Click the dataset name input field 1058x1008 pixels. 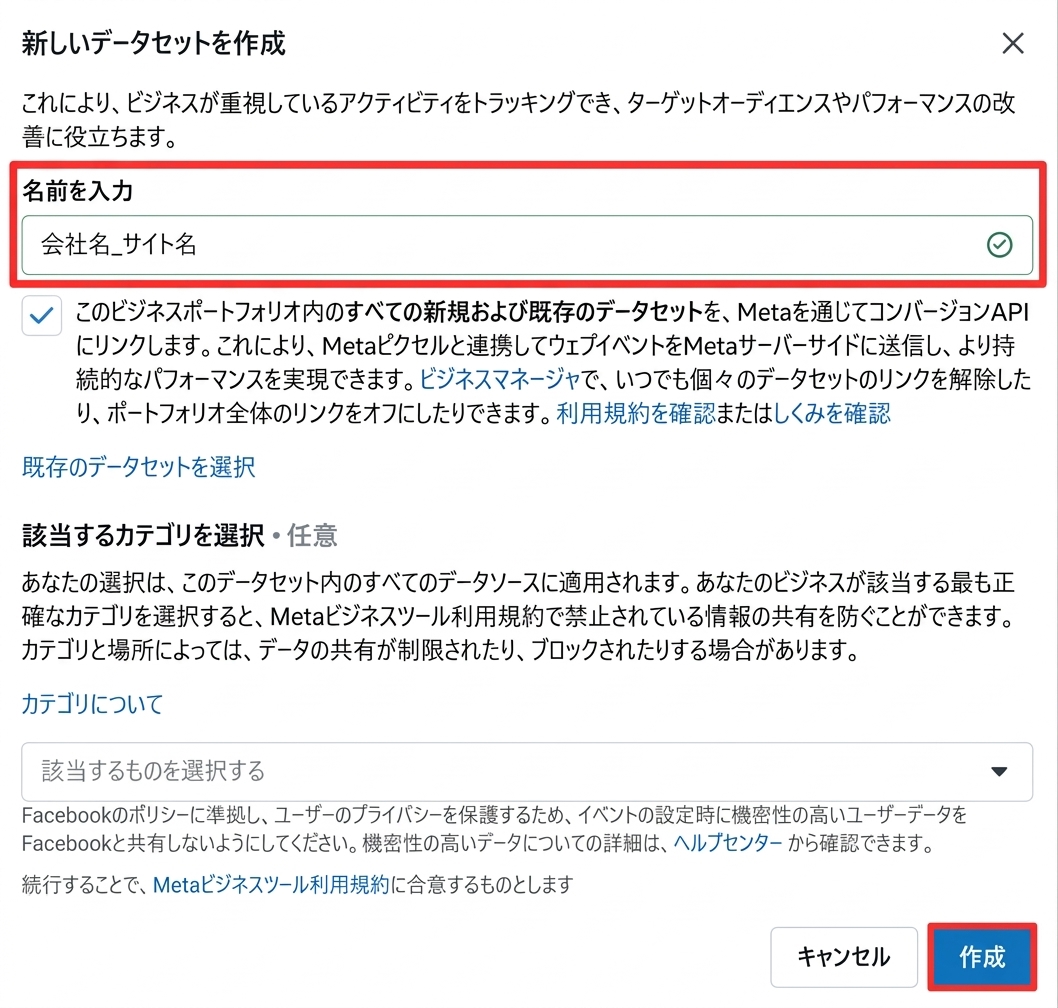(527, 245)
